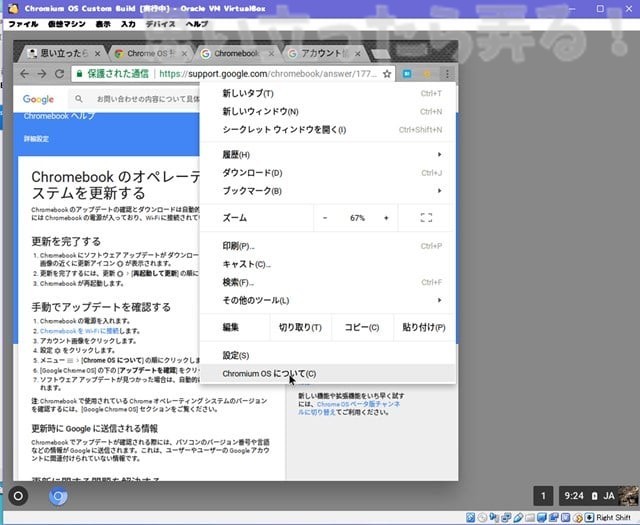Follow Chrome OS ベータ版チャンネル link
Screen dimensions: 640x525
click(349, 408)
